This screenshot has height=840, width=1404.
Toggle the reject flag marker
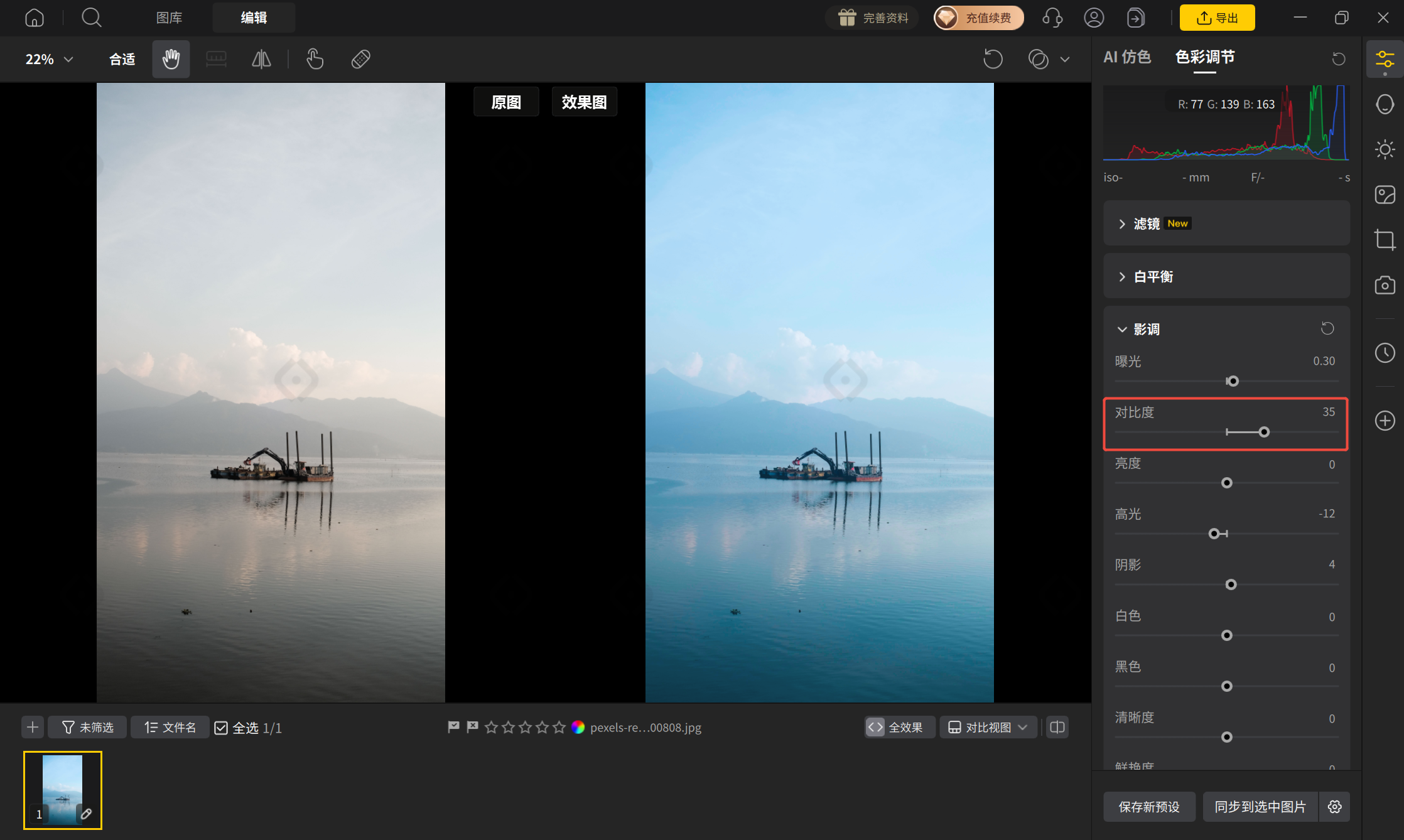tap(472, 727)
